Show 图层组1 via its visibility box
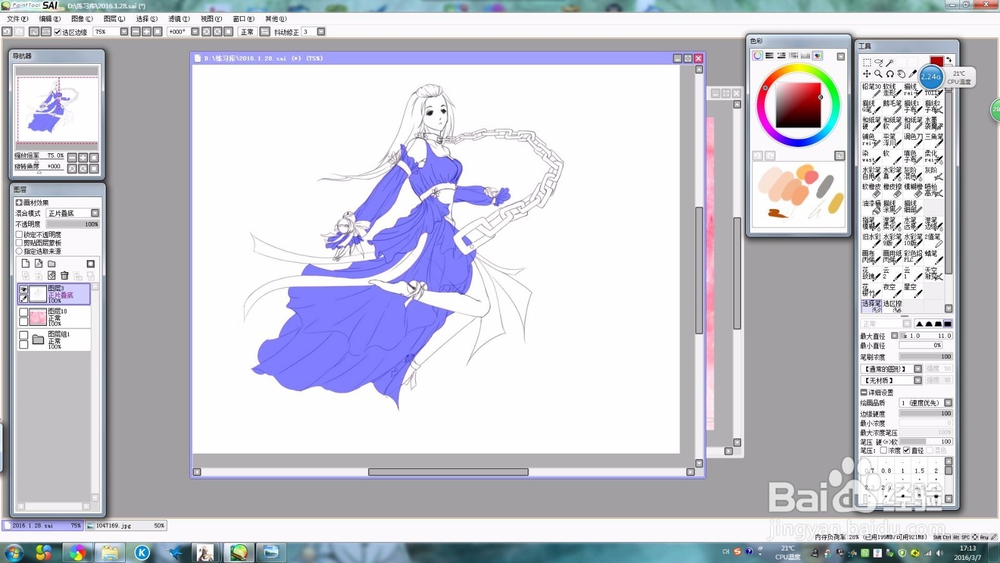1000x563 pixels. 23,335
